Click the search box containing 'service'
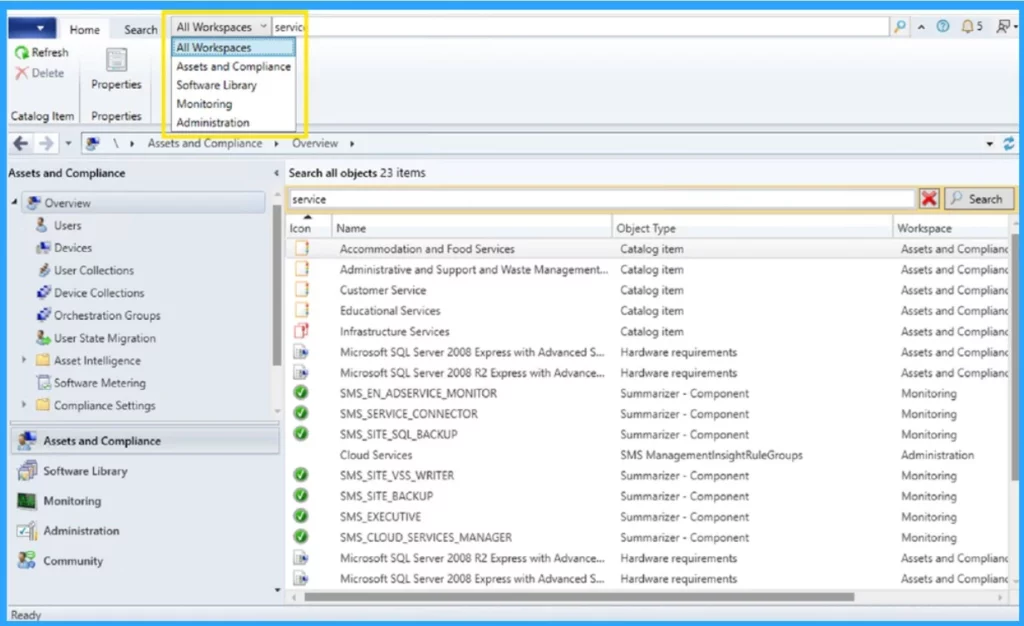The height and width of the screenshot is (626, 1024). 601,199
